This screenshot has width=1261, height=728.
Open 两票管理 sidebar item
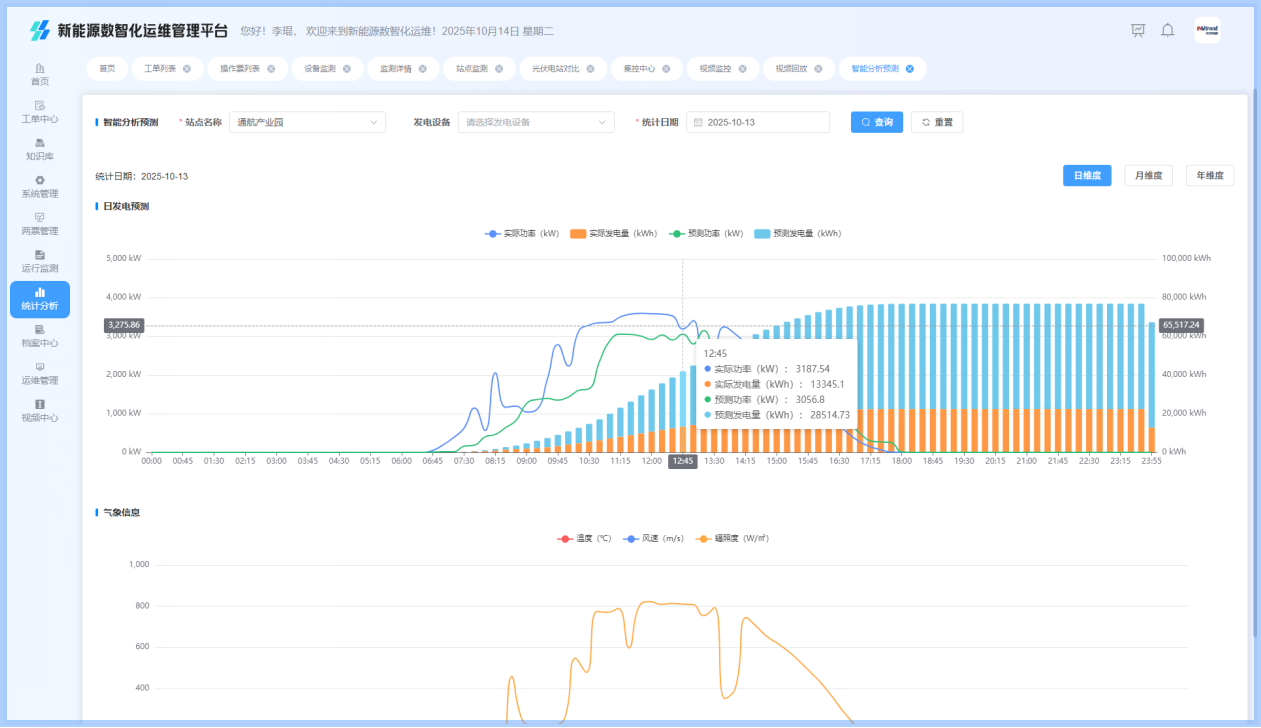pos(40,223)
